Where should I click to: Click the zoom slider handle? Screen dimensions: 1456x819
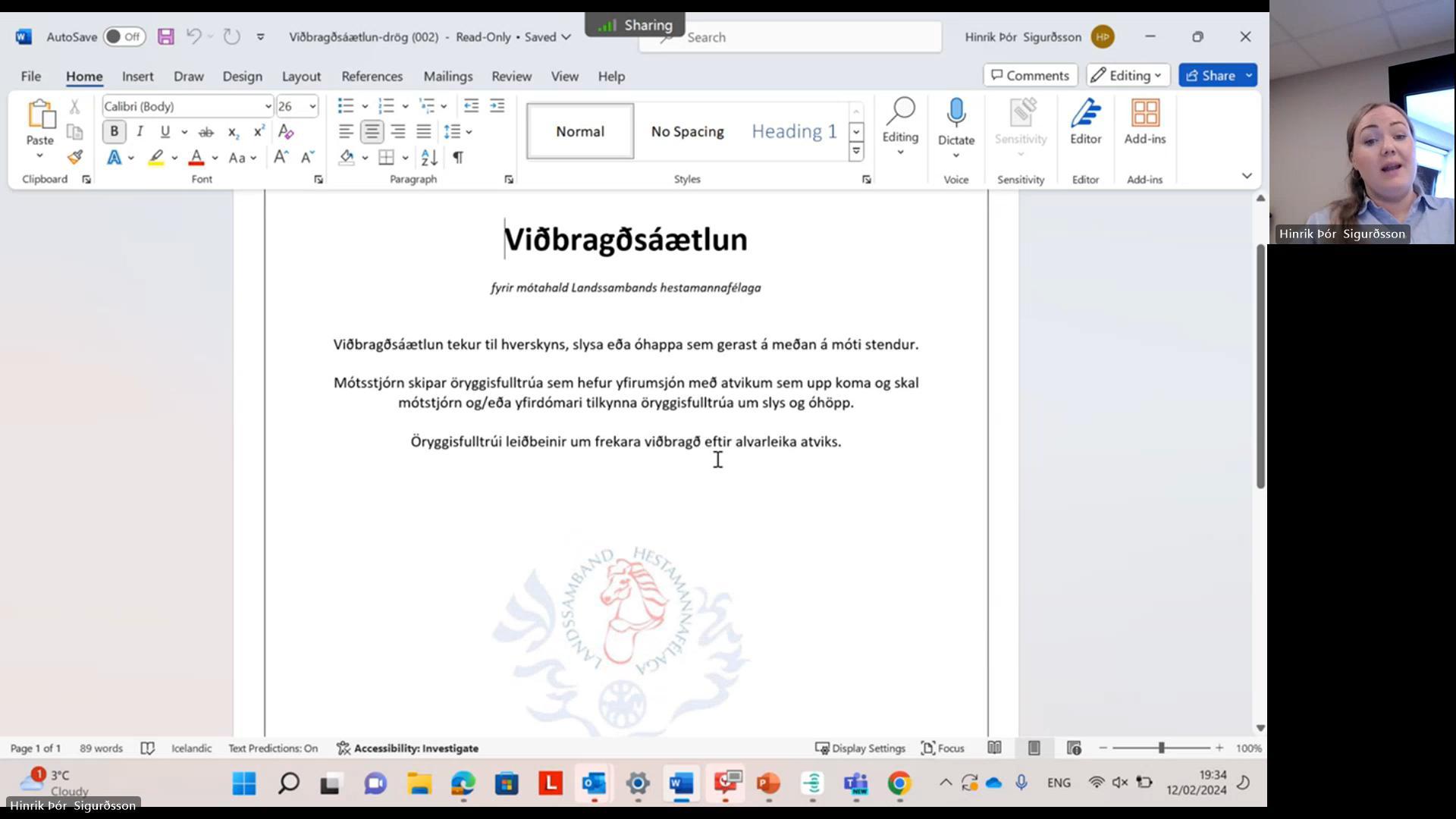coord(1161,748)
